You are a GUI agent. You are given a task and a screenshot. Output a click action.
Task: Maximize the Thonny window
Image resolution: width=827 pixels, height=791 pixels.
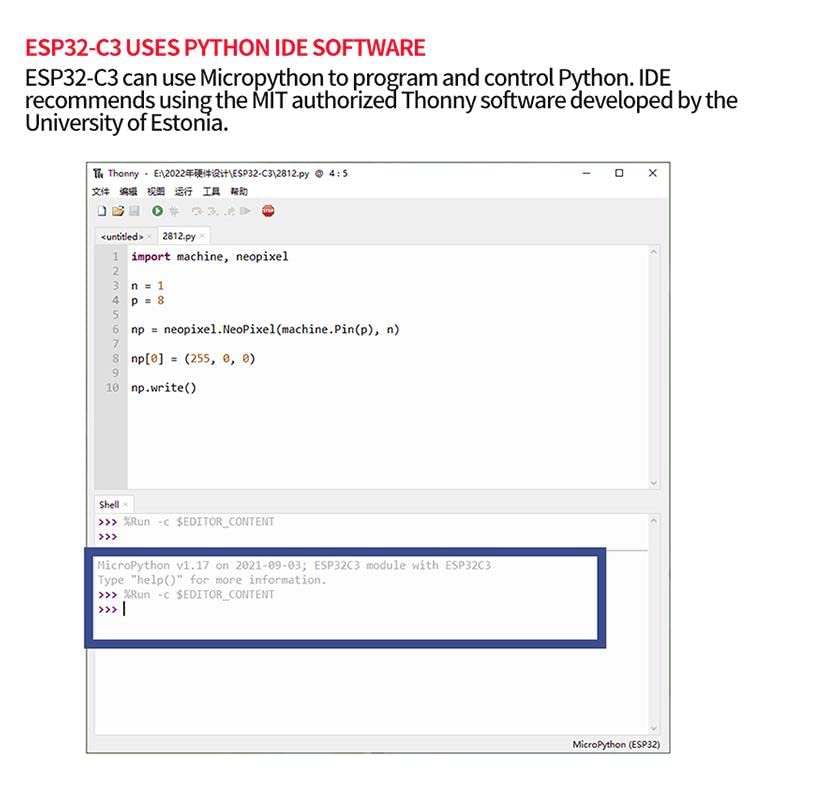tap(619, 173)
